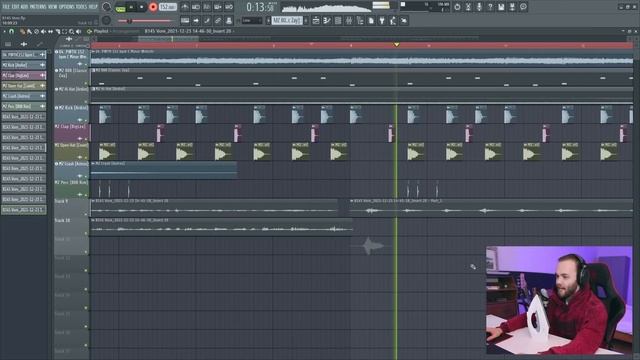The width and height of the screenshot is (640, 360).
Task: Click the render/export audio icon
Action: [512, 7]
